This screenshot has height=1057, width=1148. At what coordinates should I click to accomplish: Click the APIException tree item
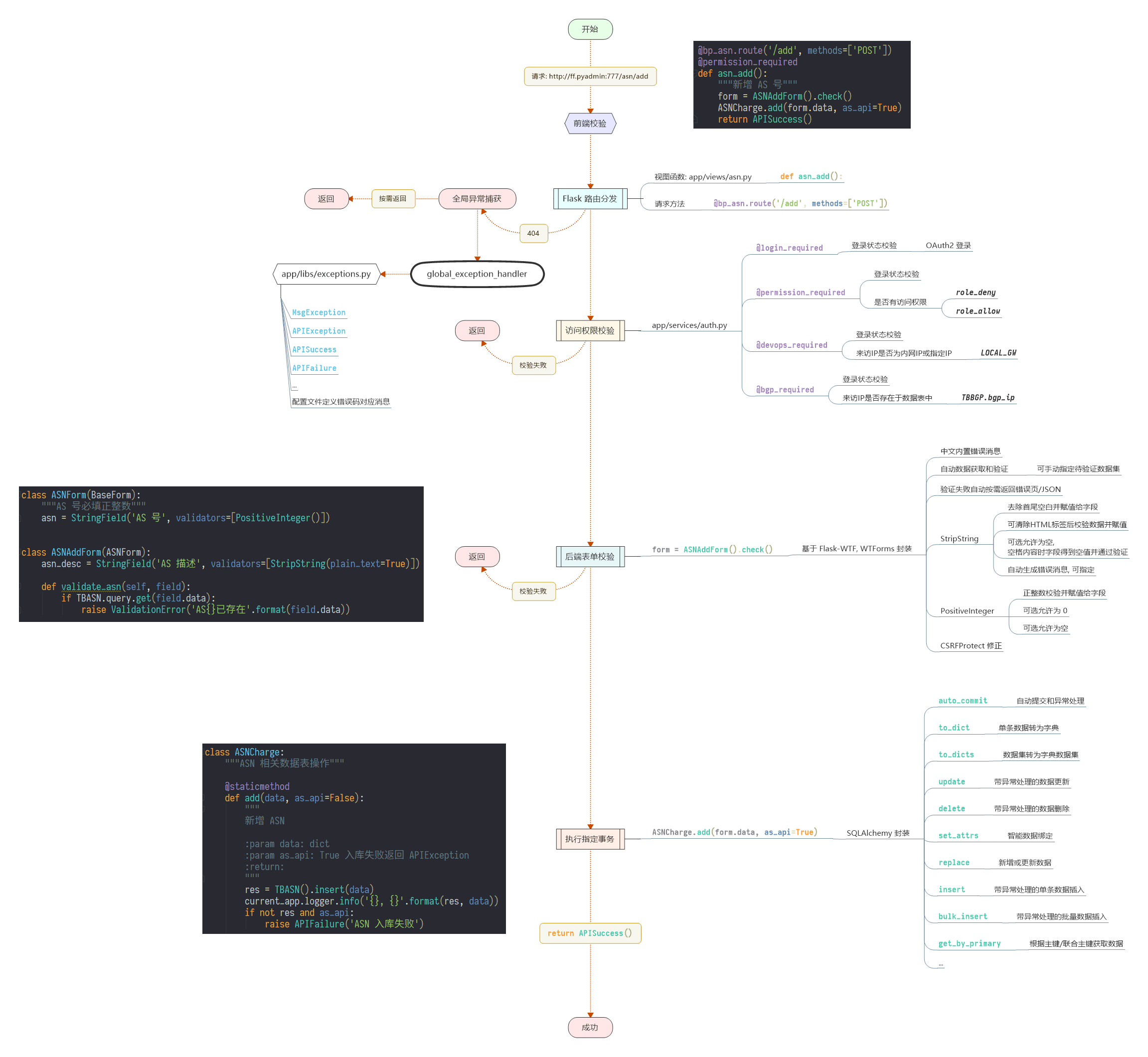319,331
